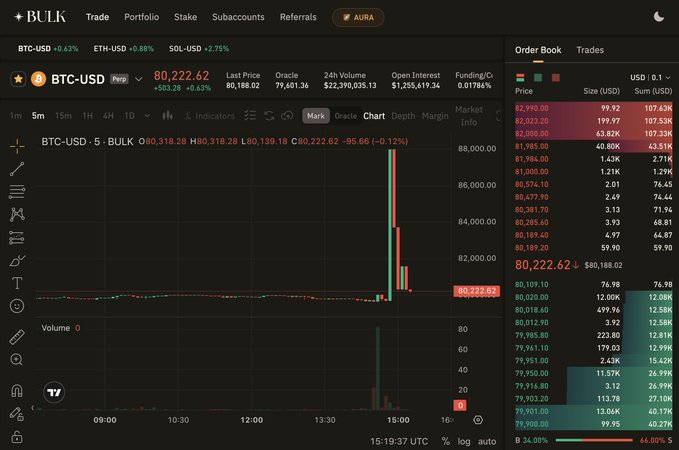Switch to the Depth tab

coord(403,116)
